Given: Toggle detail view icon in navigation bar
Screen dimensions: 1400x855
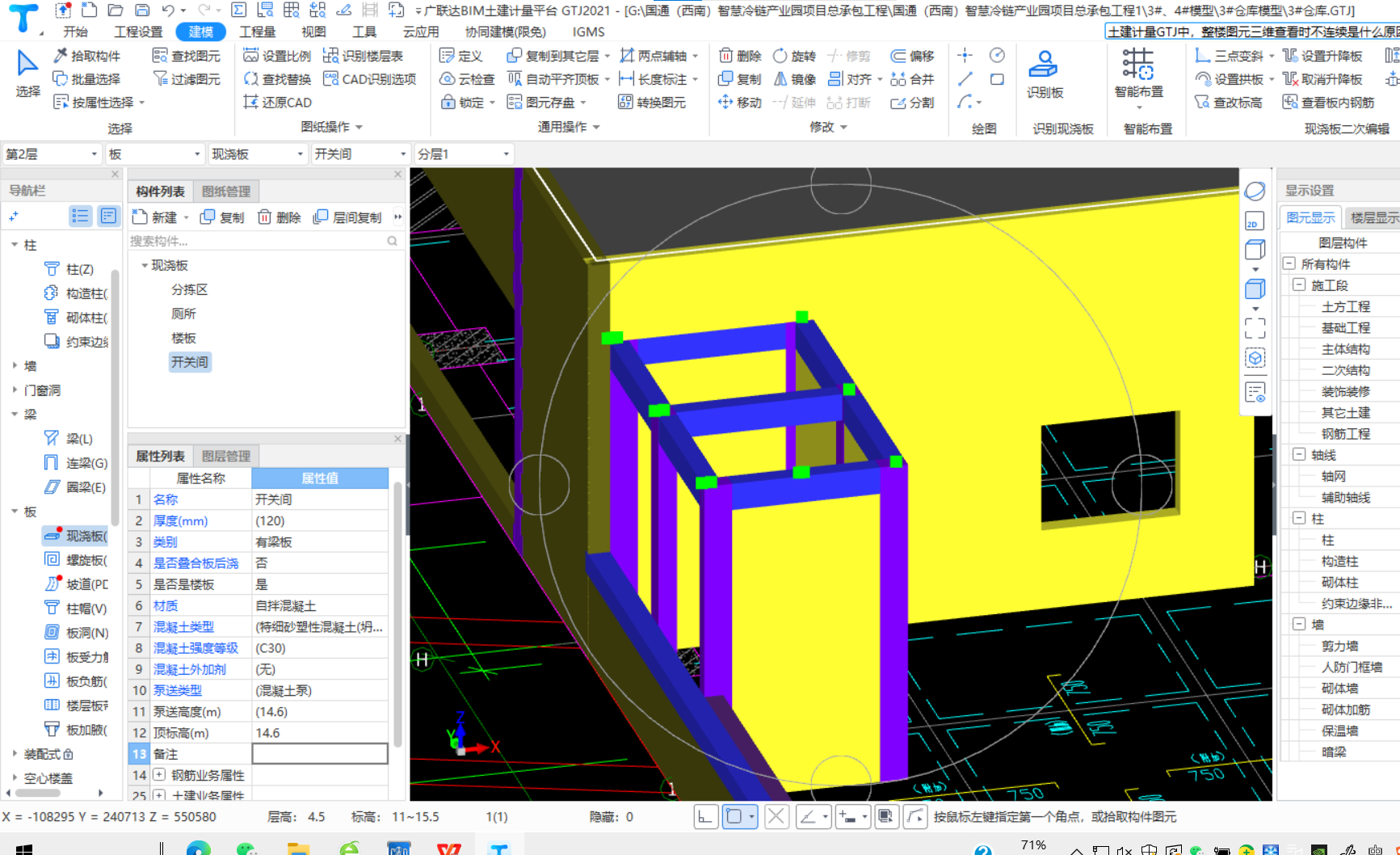Looking at the screenshot, I should point(108,216).
